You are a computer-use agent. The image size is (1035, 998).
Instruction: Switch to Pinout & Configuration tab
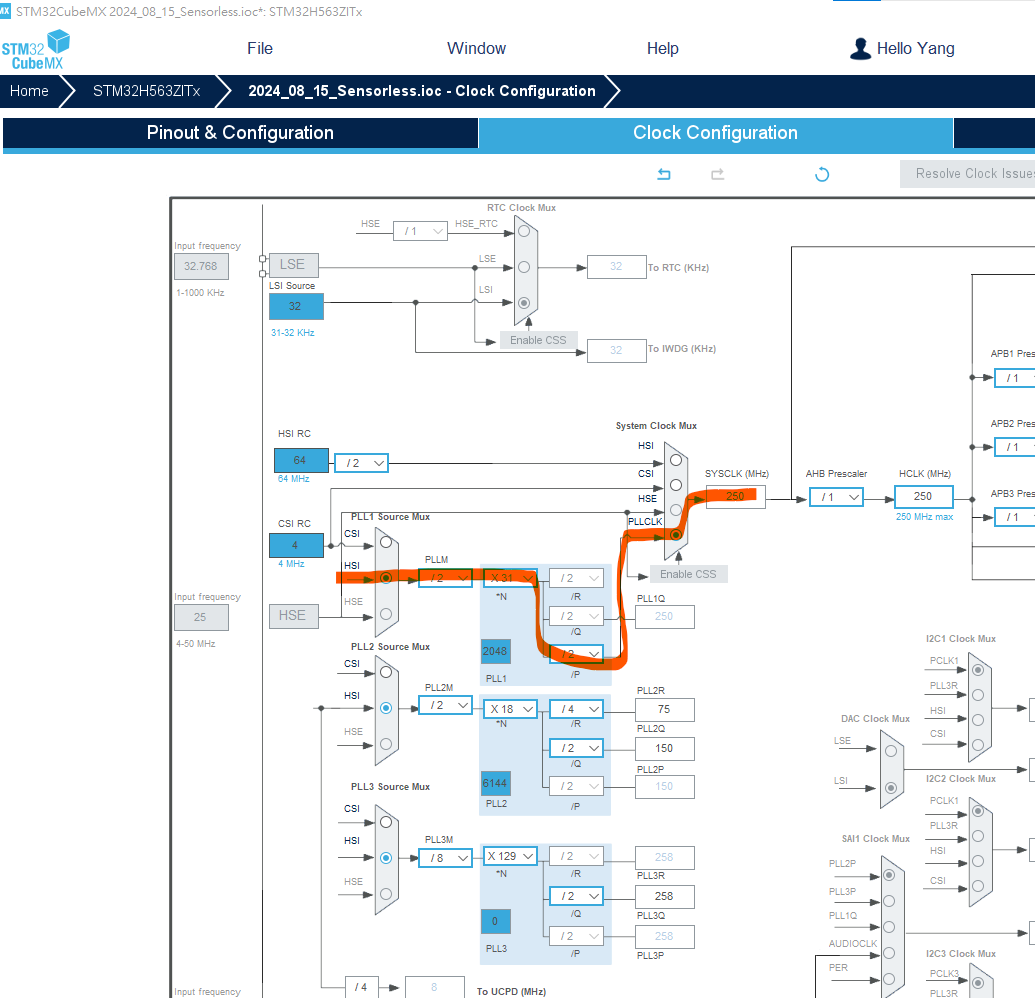tap(240, 133)
